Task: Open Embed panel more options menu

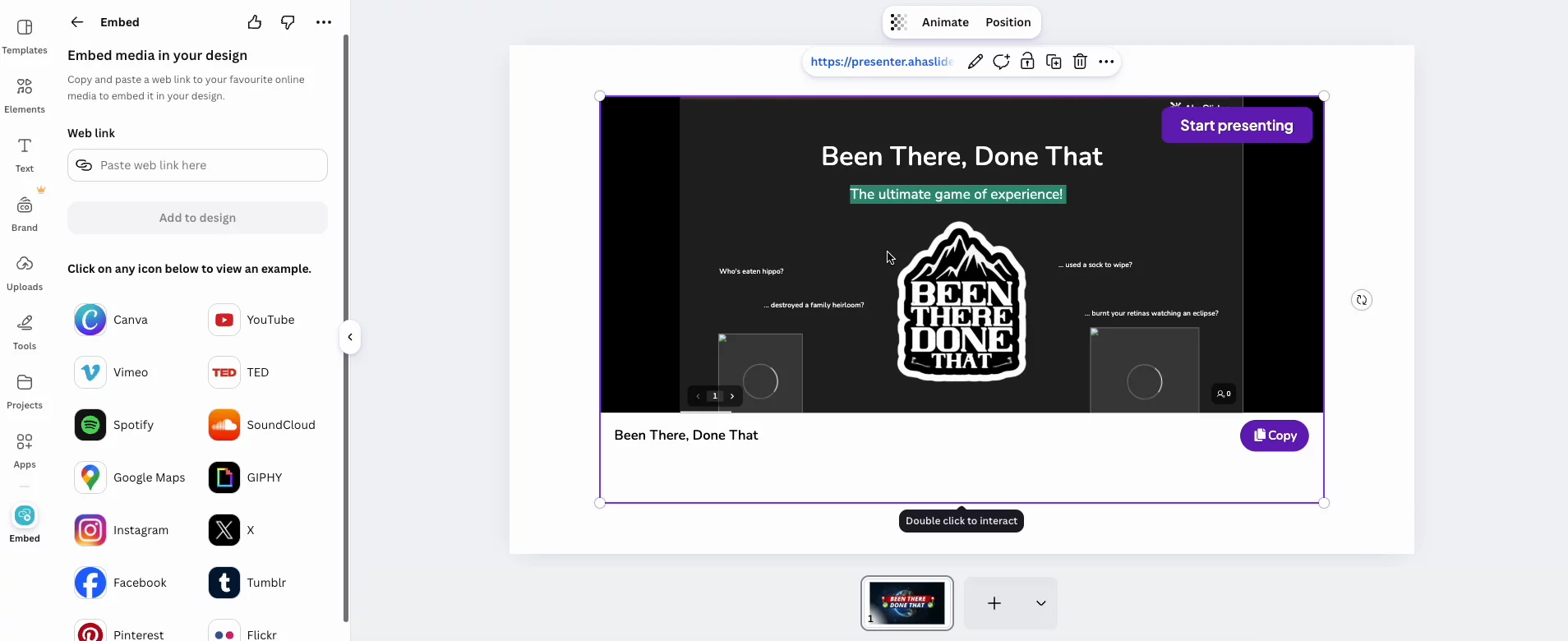Action: (x=324, y=22)
